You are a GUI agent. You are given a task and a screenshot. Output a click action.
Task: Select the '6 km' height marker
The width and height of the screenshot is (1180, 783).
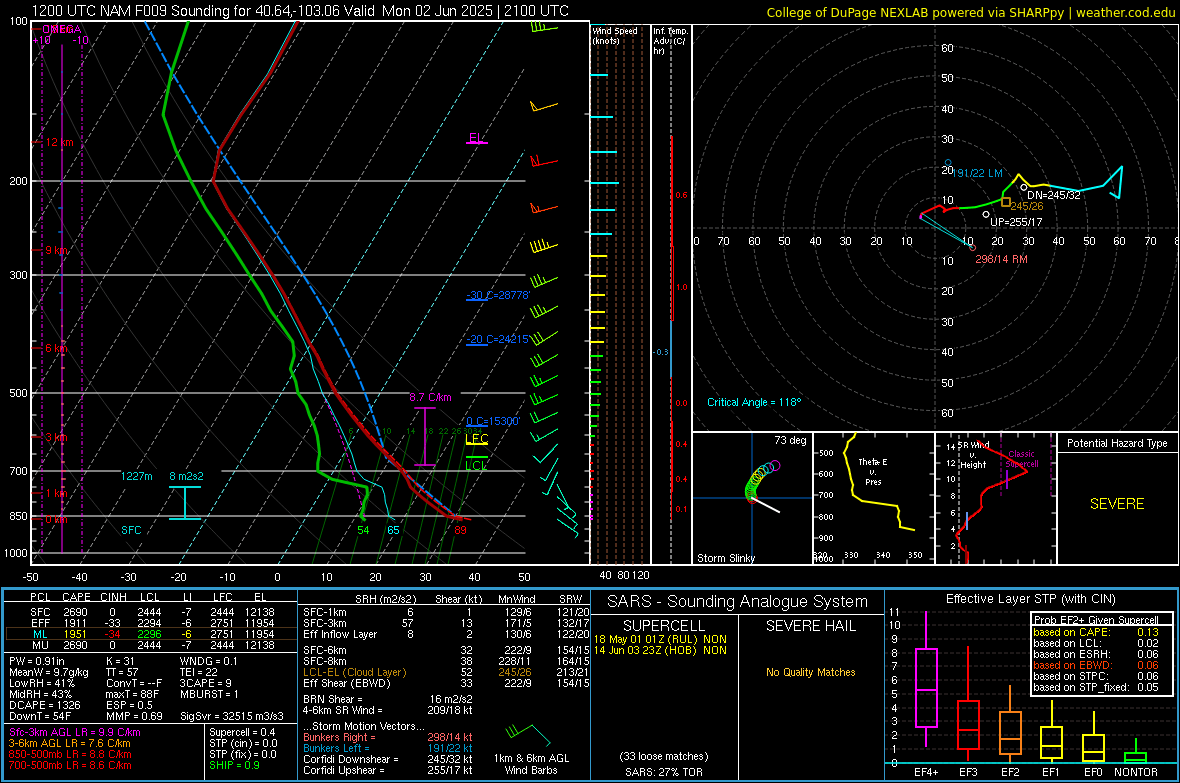click(56, 348)
